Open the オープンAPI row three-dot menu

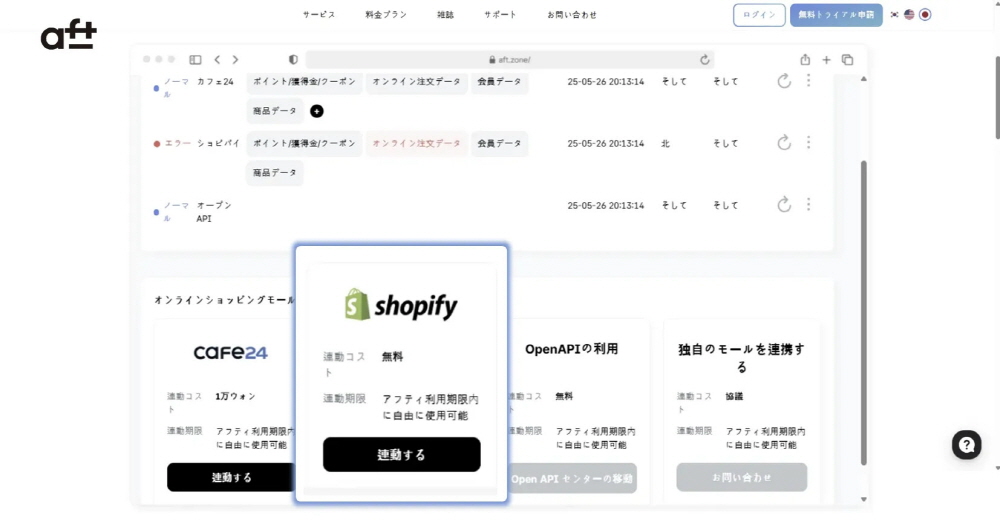click(x=808, y=204)
